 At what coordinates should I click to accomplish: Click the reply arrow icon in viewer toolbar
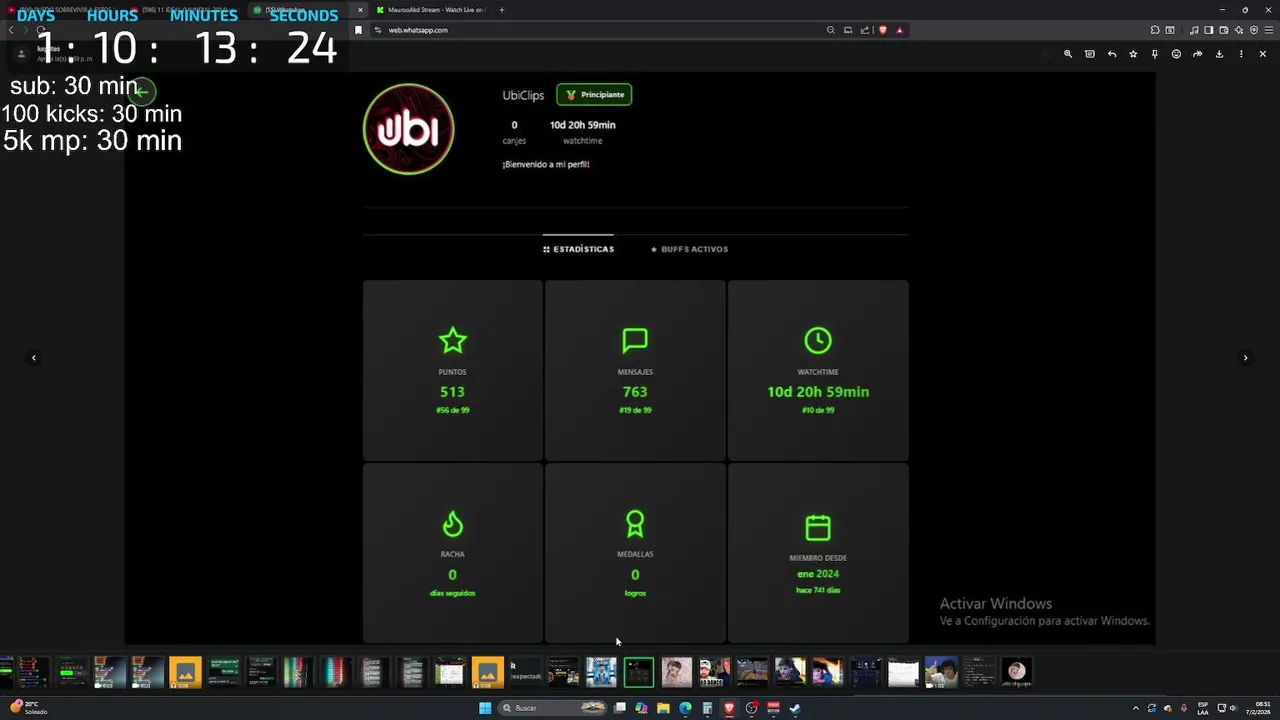pos(1111,54)
